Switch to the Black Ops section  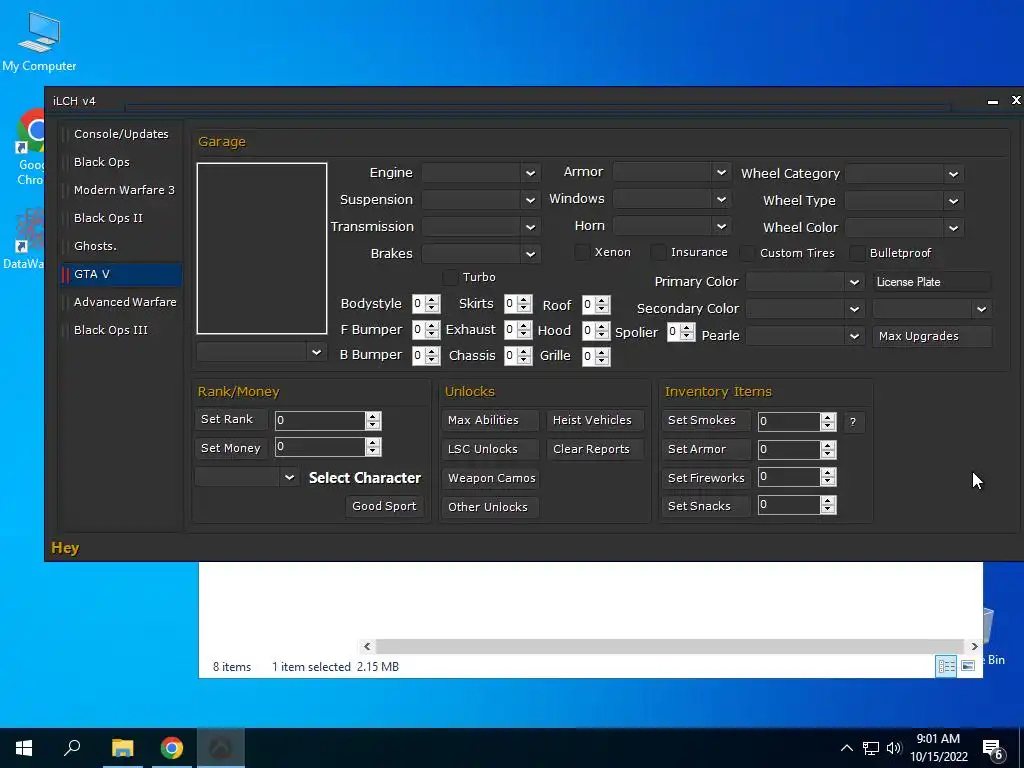[121, 162]
